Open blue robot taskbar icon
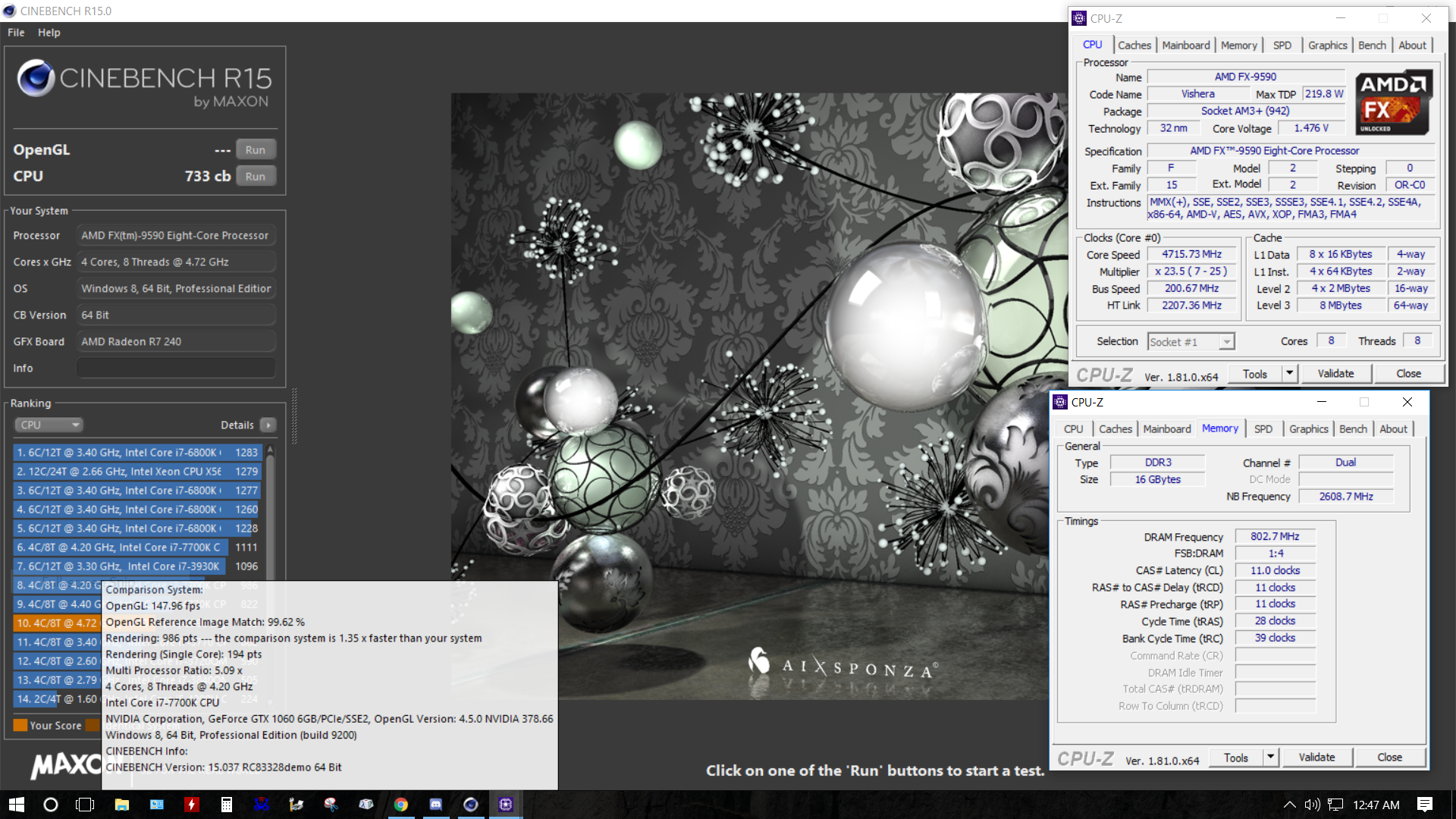 [262, 805]
